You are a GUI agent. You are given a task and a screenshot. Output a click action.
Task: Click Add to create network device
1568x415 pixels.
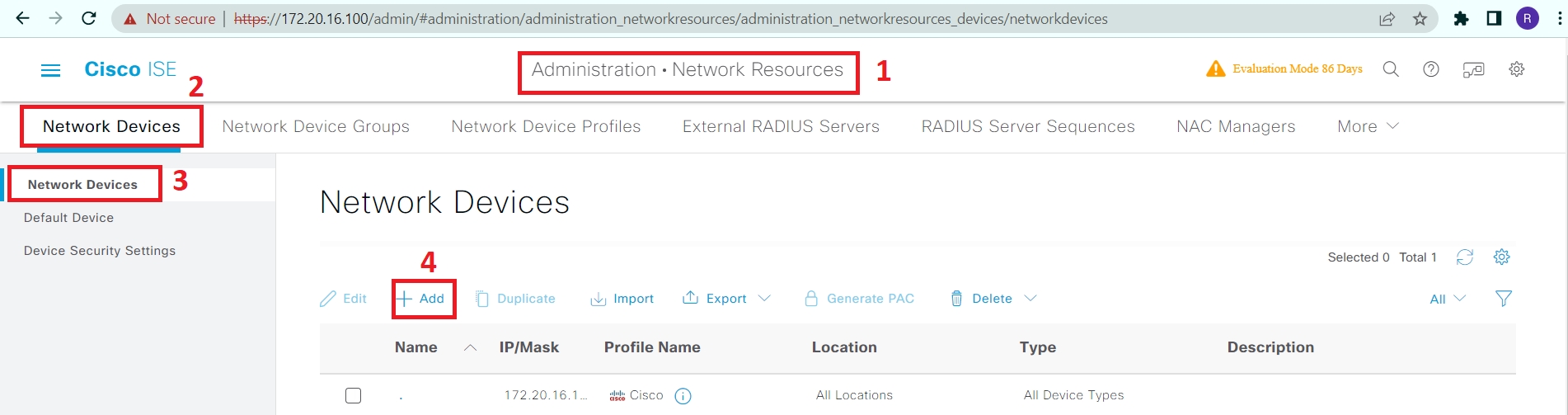pos(420,299)
